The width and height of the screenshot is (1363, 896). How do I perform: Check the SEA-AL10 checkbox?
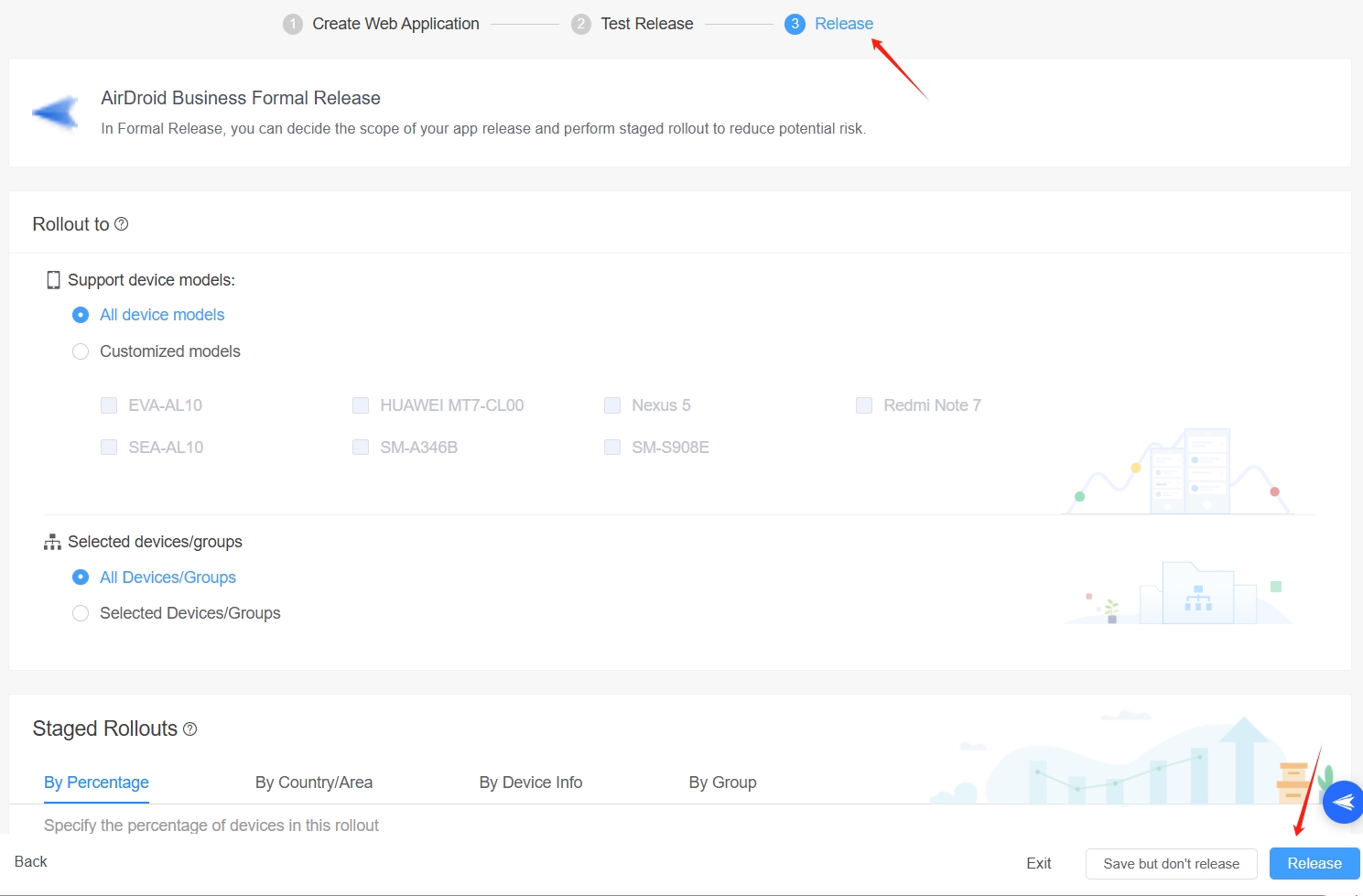(x=109, y=448)
